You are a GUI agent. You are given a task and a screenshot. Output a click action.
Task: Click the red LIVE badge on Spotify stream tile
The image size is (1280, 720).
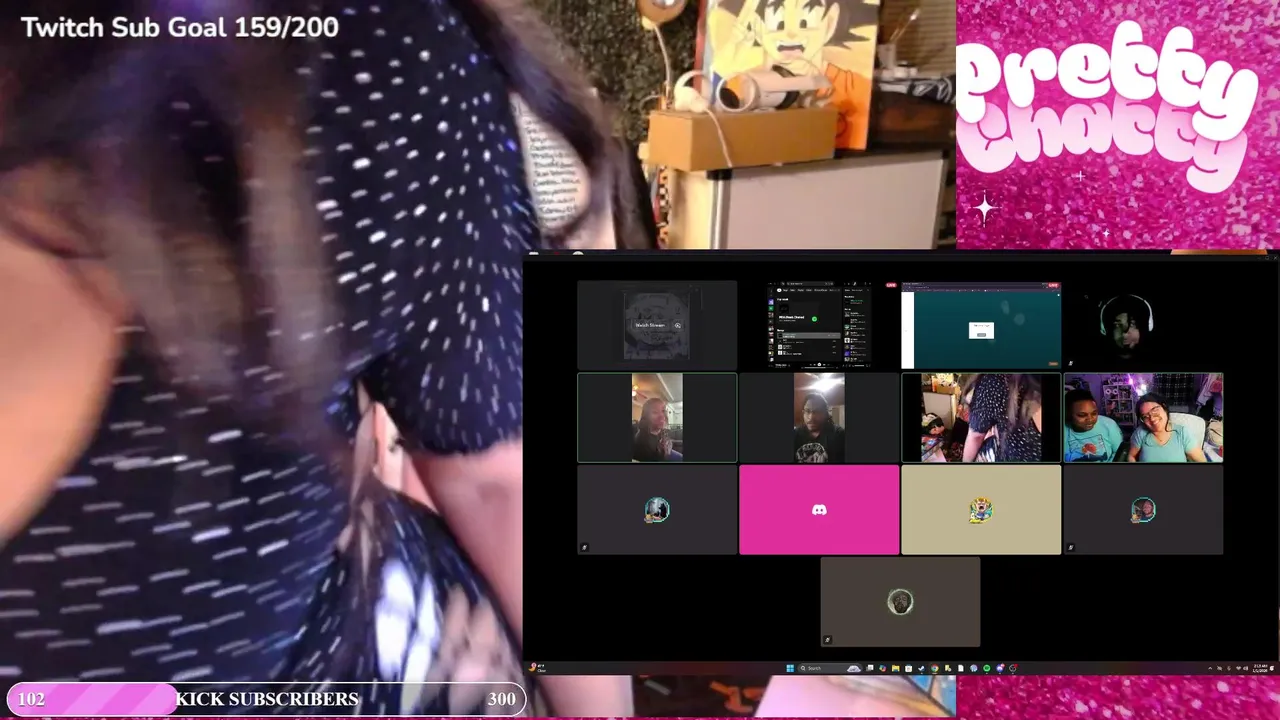(891, 285)
